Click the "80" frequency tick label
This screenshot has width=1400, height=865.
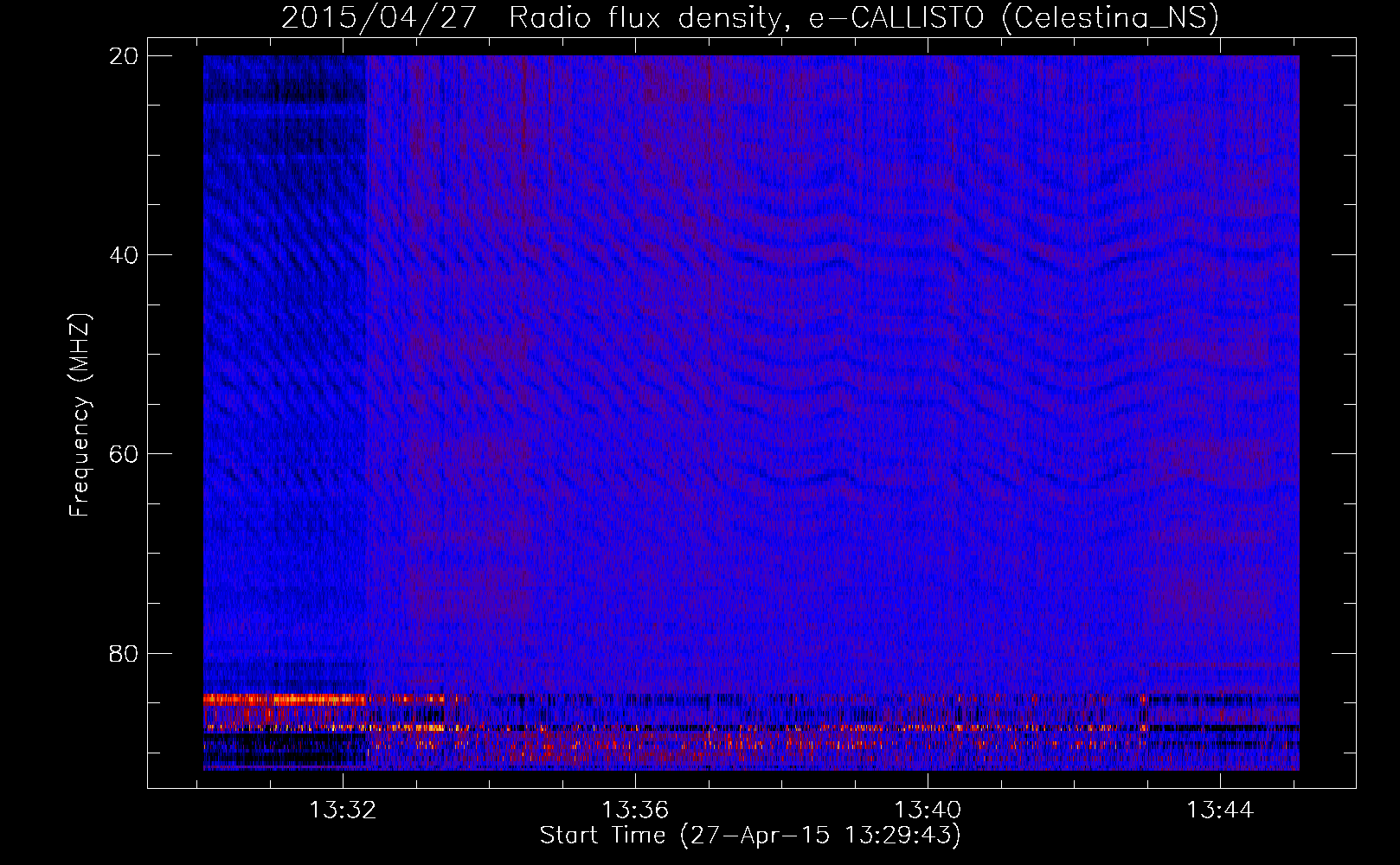pyautogui.click(x=124, y=653)
